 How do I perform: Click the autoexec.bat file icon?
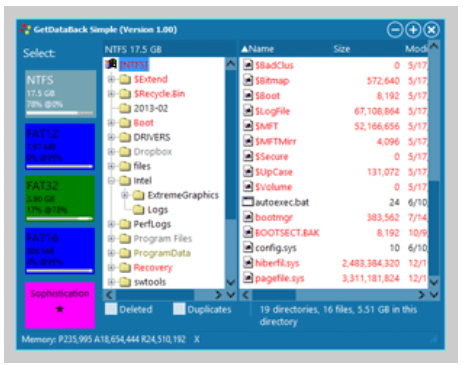(x=248, y=202)
